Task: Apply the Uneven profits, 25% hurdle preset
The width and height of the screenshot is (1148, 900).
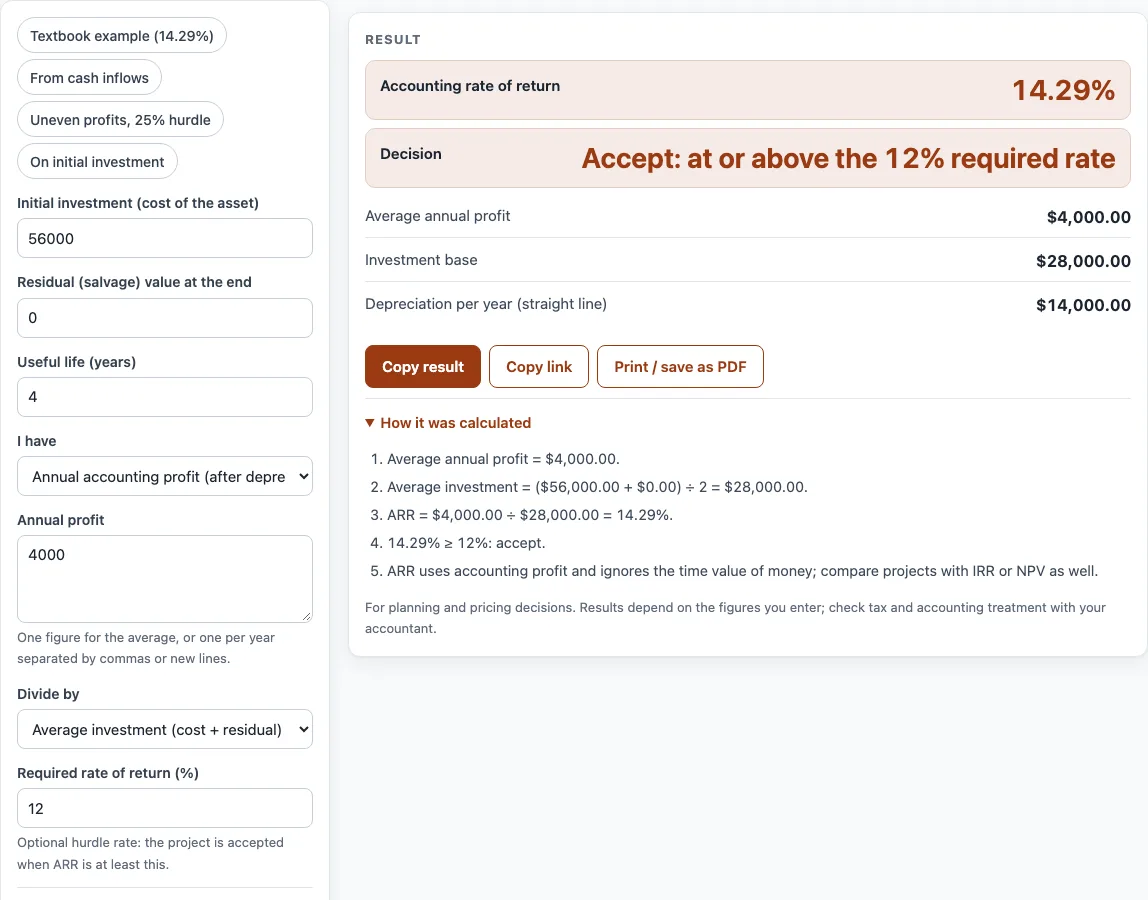Action: click(120, 119)
